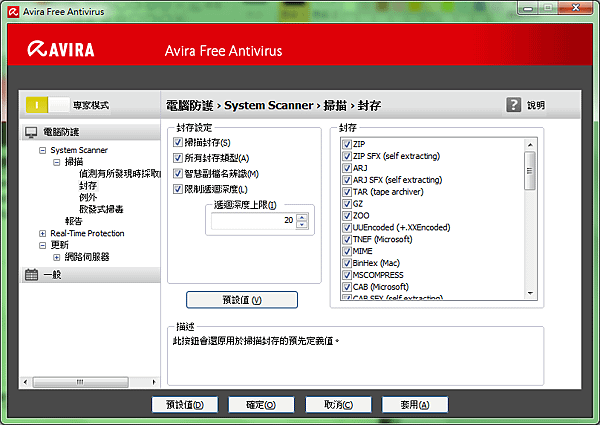600x425 pixels.
Task: Increase recursion depth with up arrow
Action: tap(302, 217)
